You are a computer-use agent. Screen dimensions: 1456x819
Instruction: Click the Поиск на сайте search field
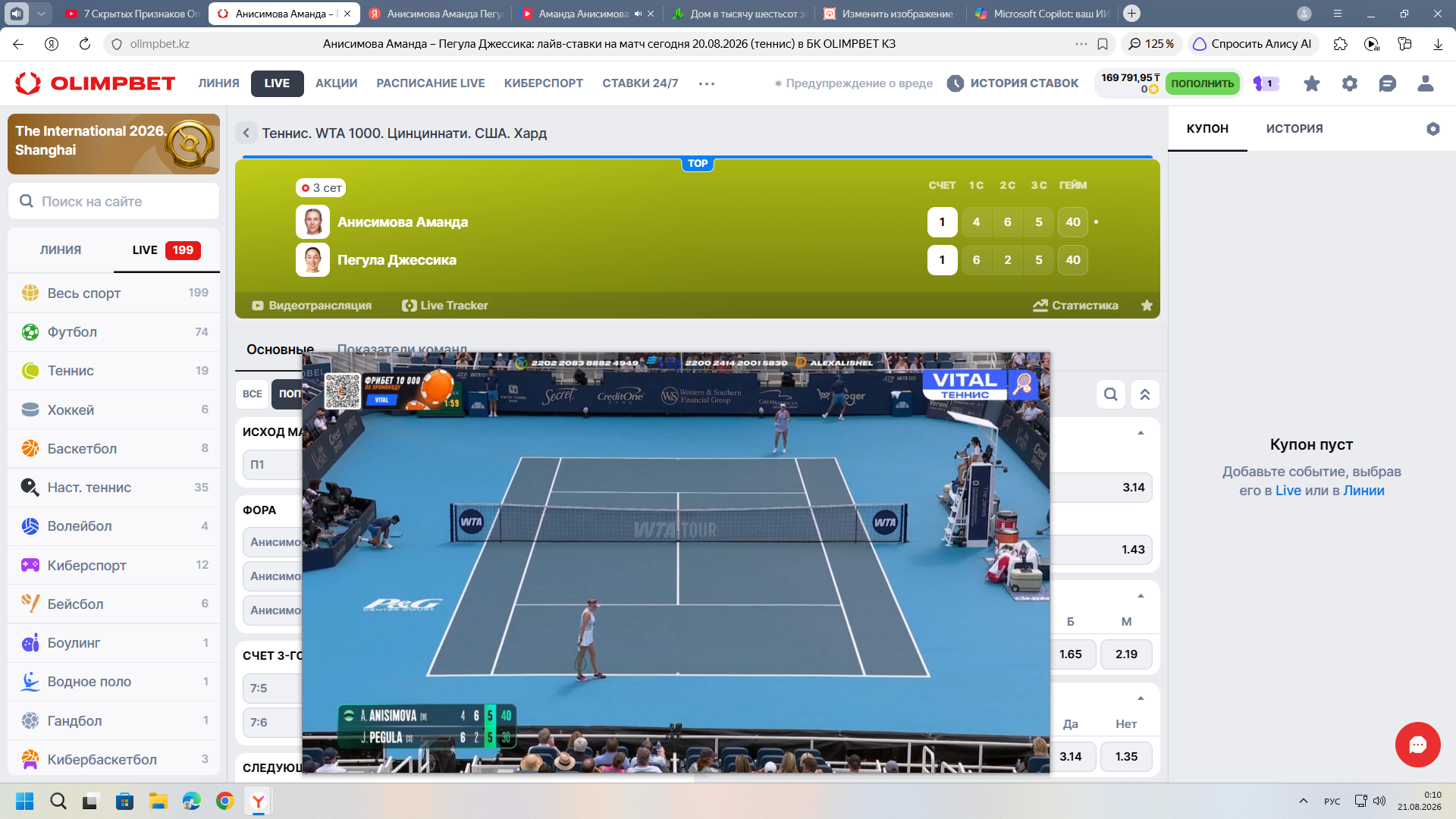[x=114, y=202]
